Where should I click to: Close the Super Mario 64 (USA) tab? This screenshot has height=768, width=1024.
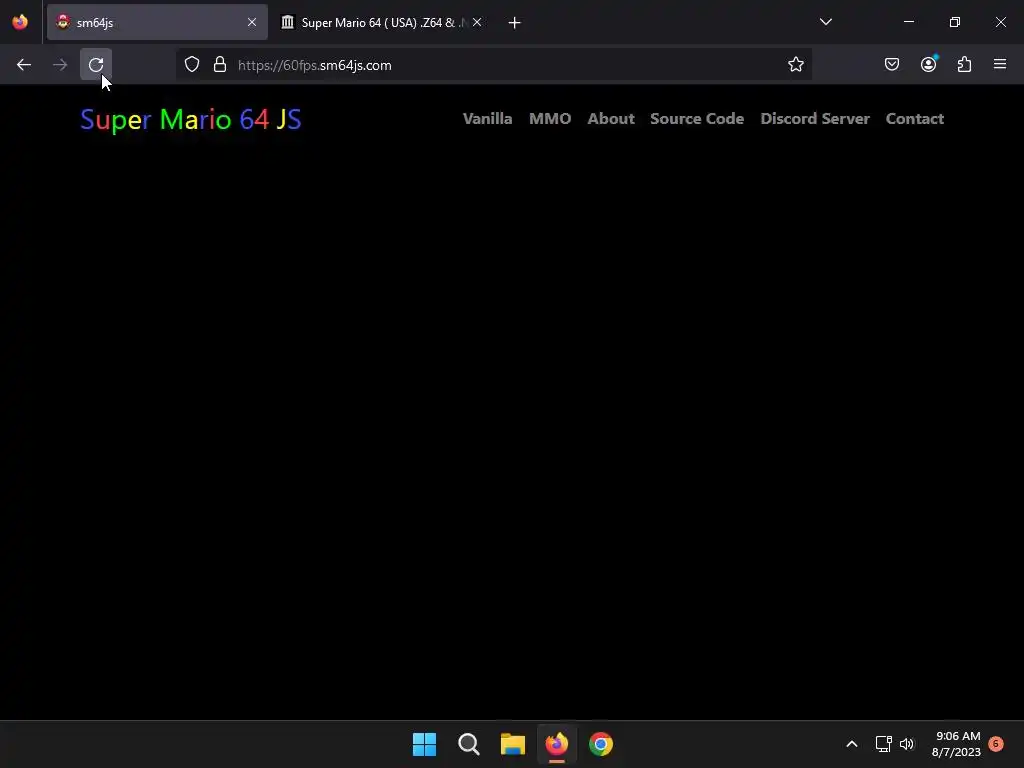coord(477,22)
